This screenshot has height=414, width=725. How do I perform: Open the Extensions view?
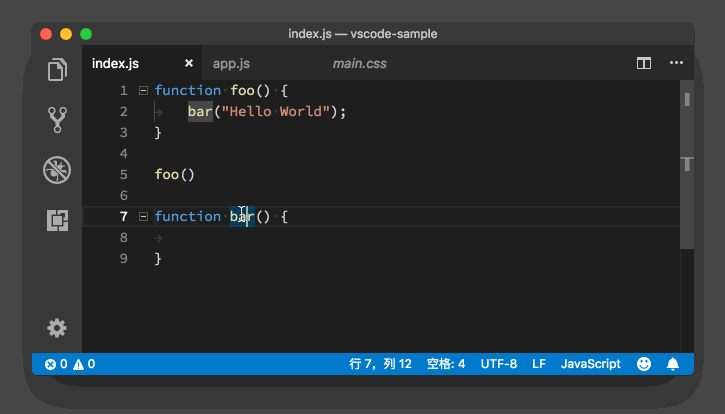point(57,220)
